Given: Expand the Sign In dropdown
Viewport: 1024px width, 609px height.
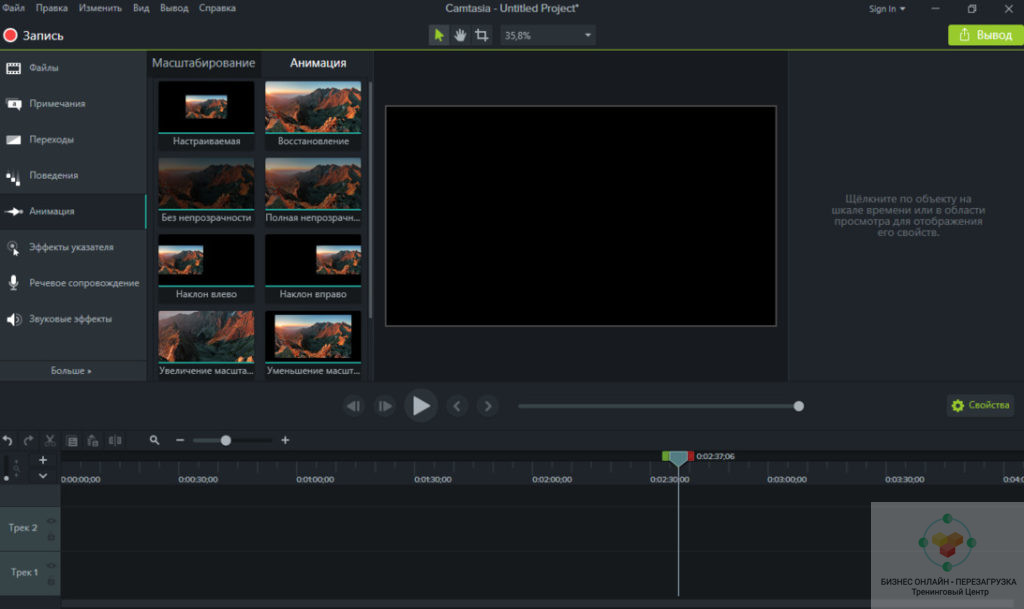Looking at the screenshot, I should (886, 9).
